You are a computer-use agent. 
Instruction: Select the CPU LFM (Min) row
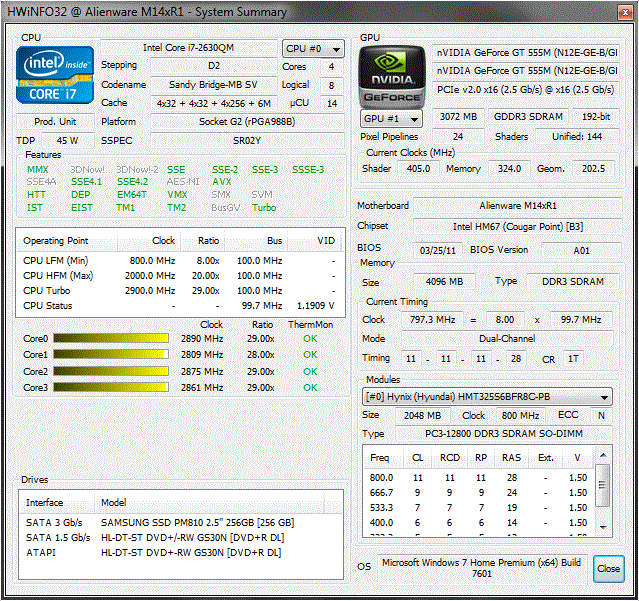(180, 260)
